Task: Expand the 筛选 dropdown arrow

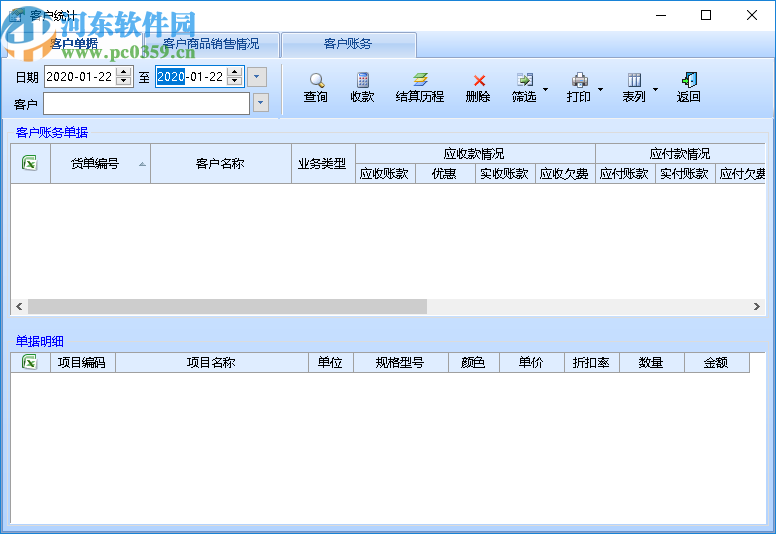Action: coord(545,90)
